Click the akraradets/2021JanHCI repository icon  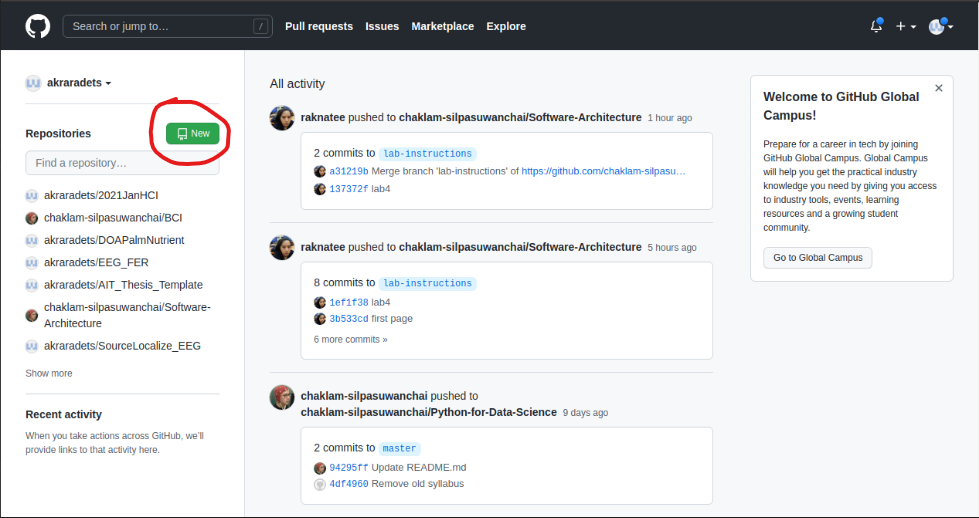(32, 195)
